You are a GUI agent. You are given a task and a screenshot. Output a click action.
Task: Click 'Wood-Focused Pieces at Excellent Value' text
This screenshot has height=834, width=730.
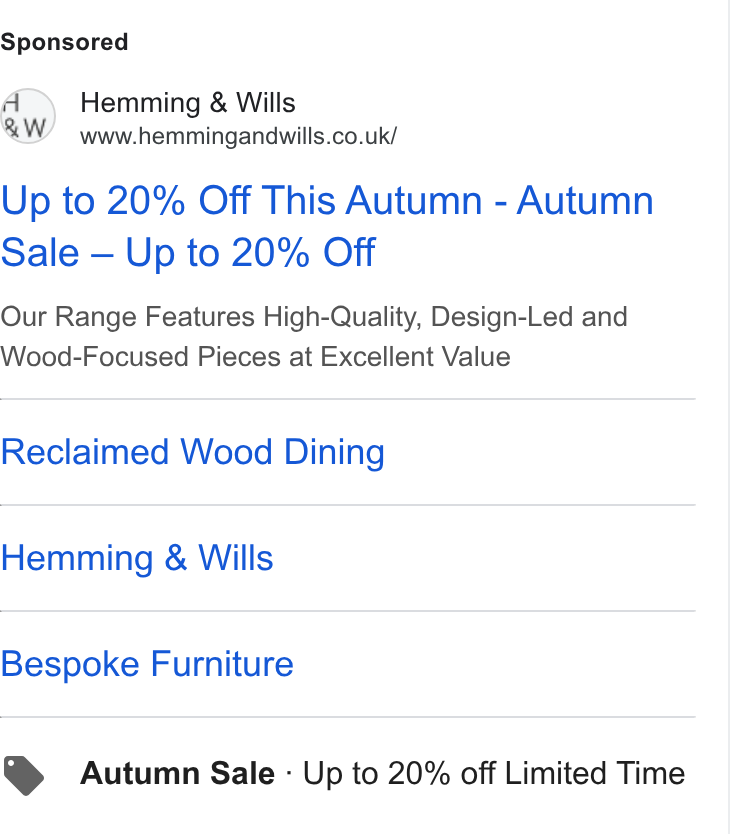pos(255,356)
